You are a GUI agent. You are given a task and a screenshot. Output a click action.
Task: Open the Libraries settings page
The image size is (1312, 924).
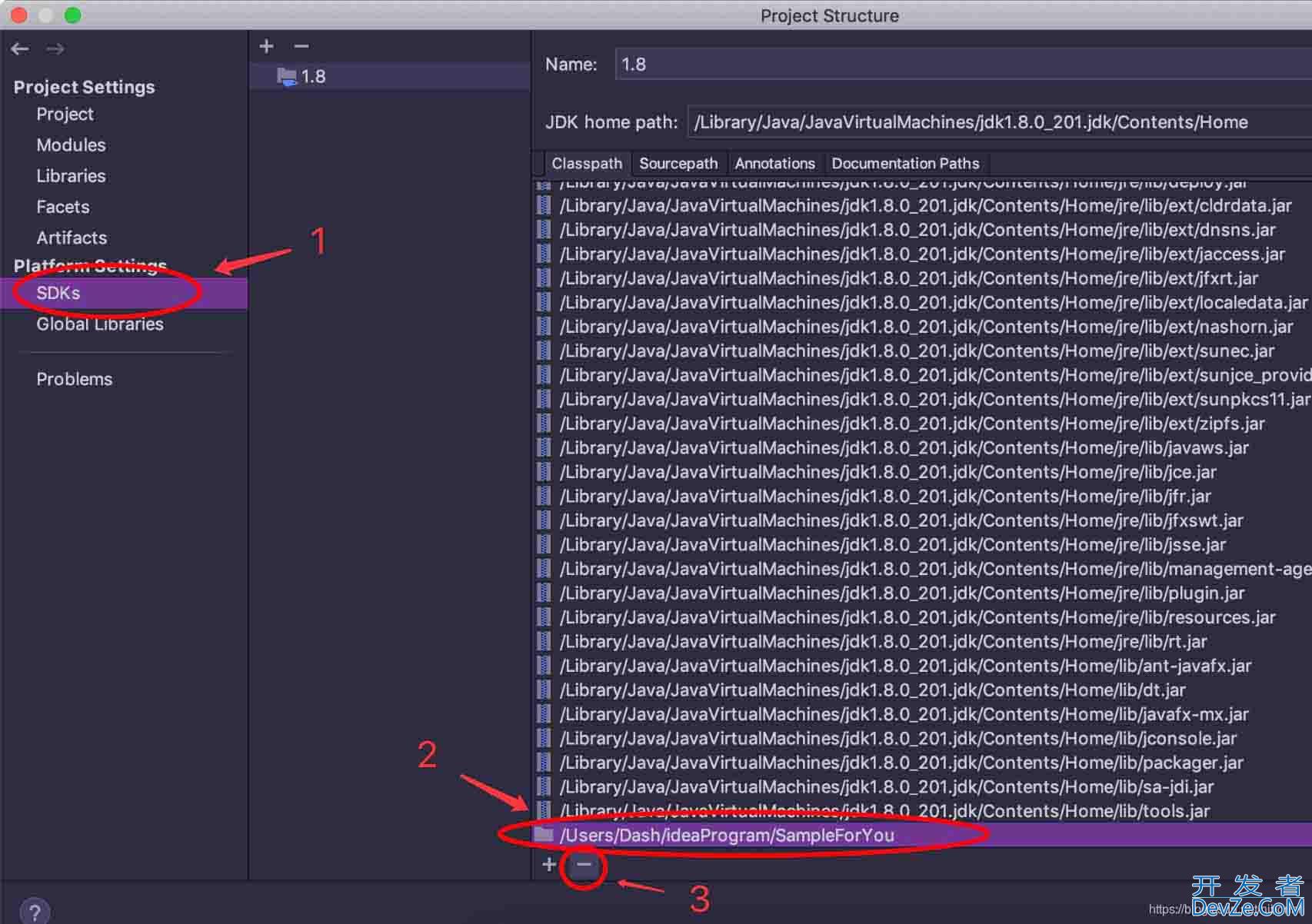[71, 176]
